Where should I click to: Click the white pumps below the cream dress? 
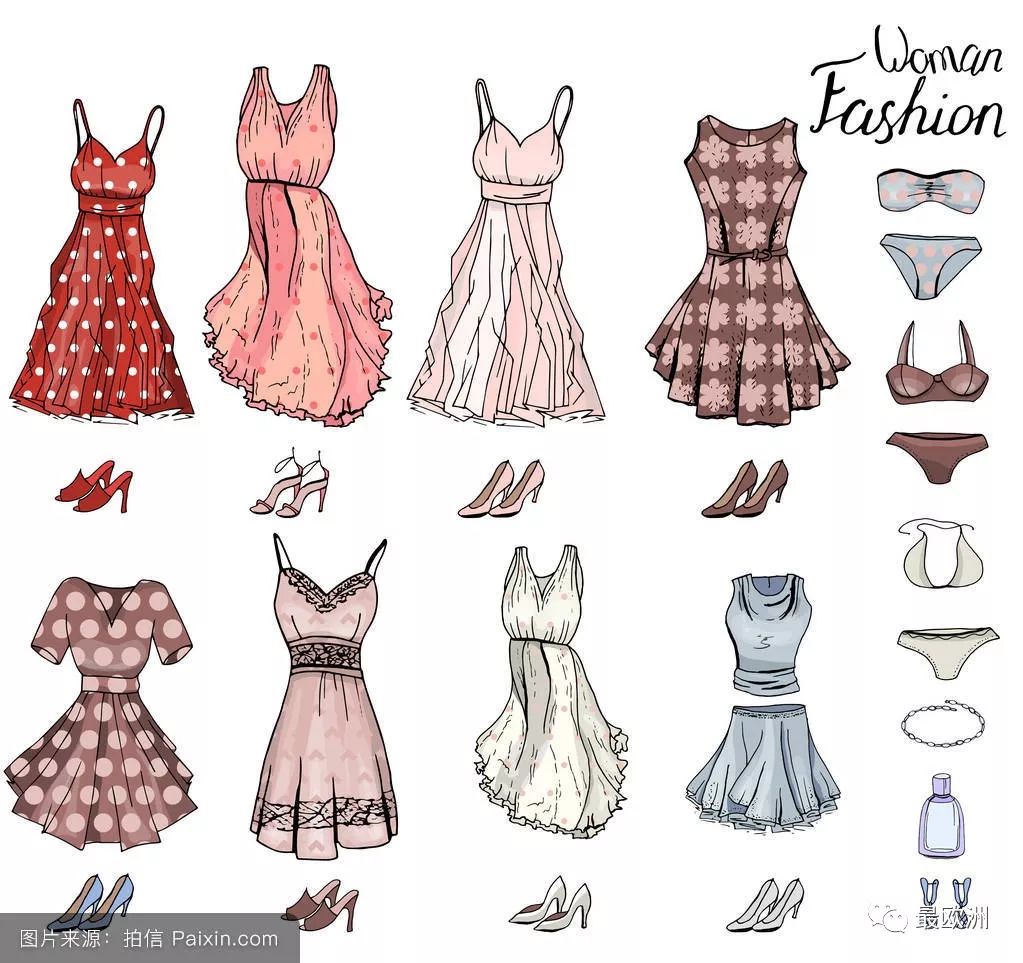[550, 904]
